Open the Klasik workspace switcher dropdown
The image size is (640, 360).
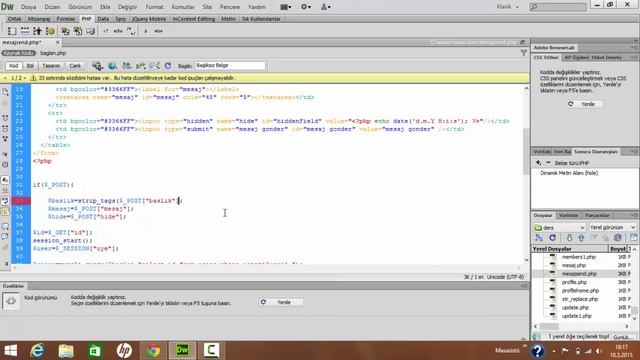507,7
